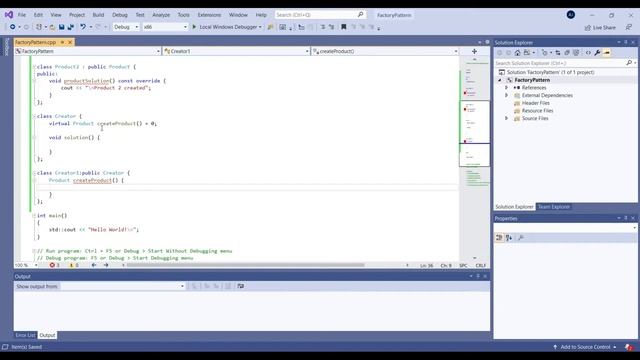Open the Toolbox side panel tab

[6, 47]
